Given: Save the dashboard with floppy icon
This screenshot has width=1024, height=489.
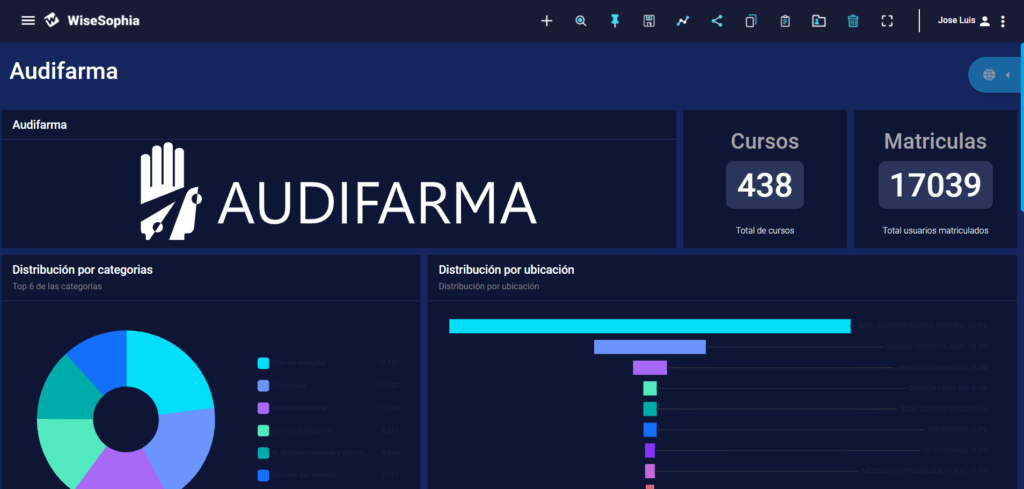Looking at the screenshot, I should tap(648, 21).
